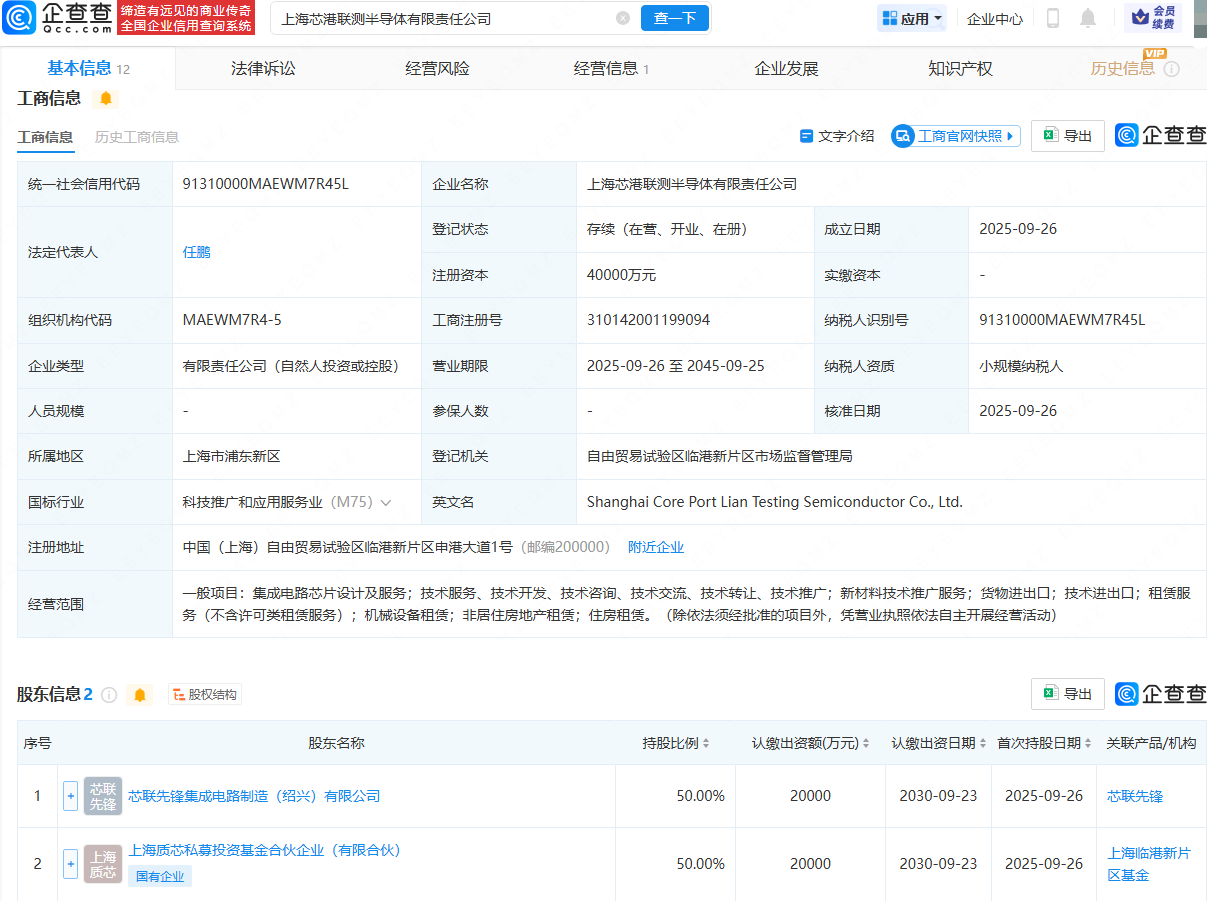Click the bell beside 工商信息 heading

coord(106,98)
